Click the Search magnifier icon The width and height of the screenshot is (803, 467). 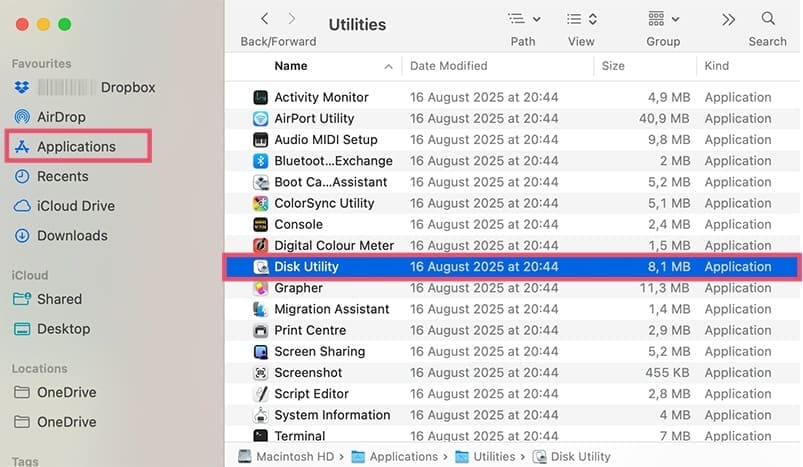coord(768,19)
